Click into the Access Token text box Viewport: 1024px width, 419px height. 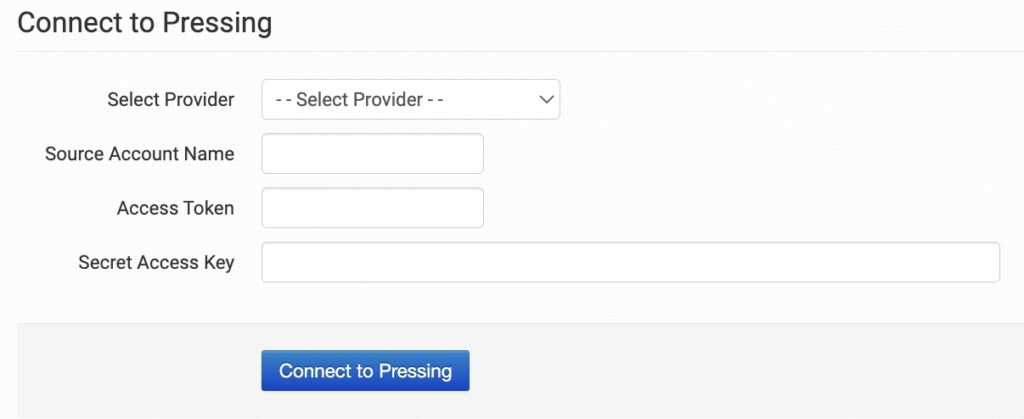click(372, 208)
